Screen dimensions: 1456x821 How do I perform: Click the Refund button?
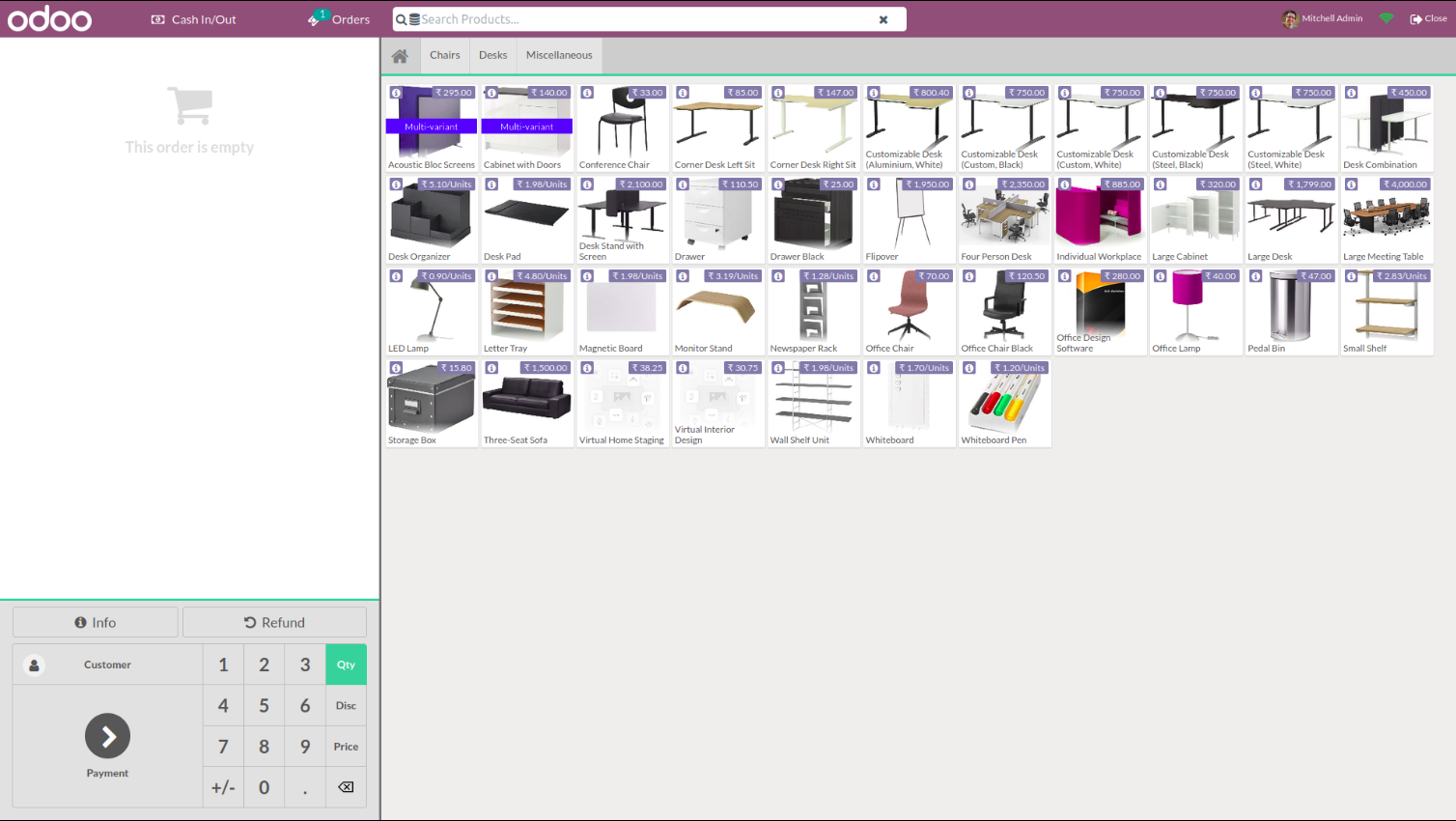coord(274,623)
